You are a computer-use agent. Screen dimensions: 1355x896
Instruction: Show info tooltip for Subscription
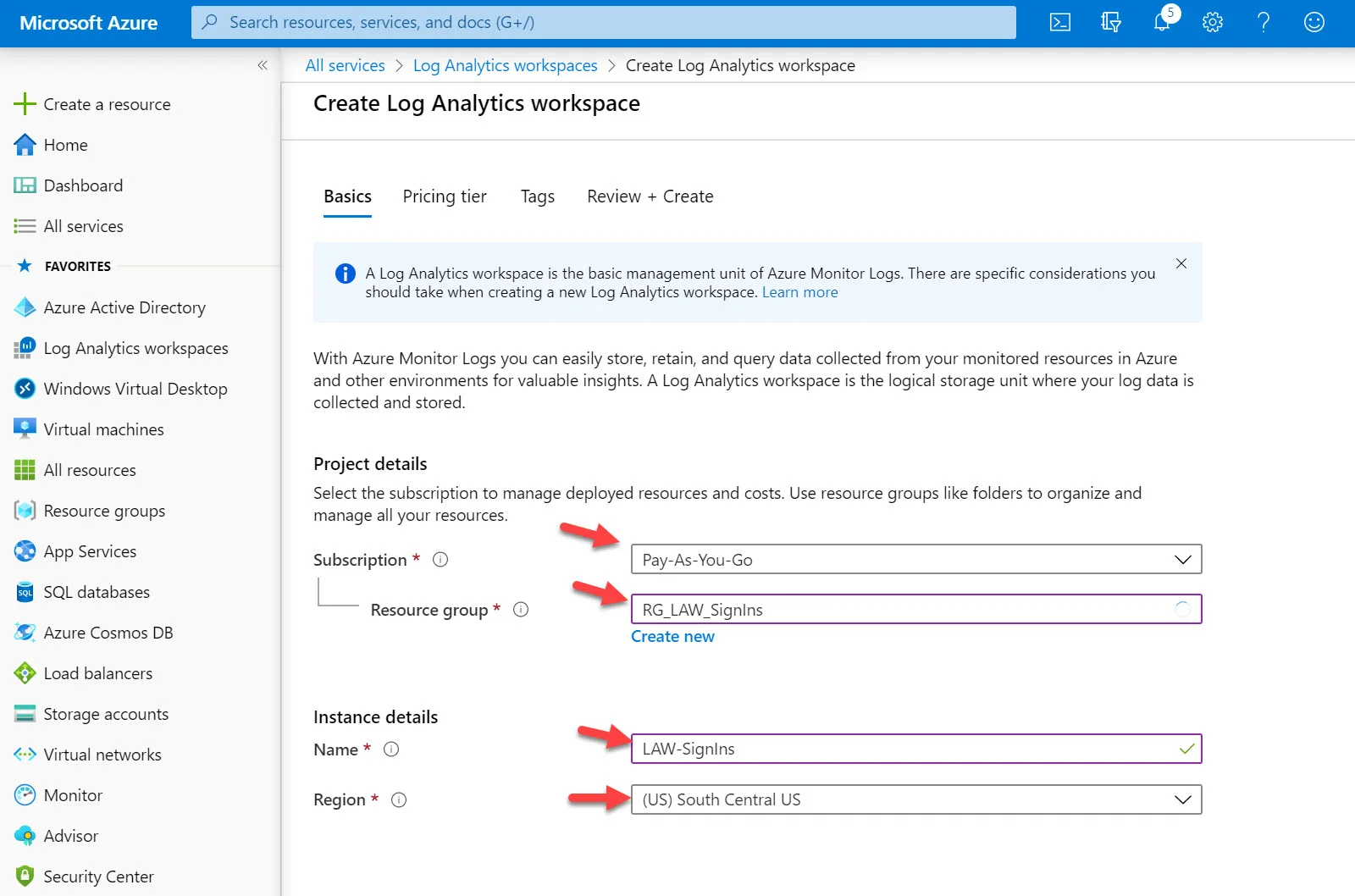point(440,560)
